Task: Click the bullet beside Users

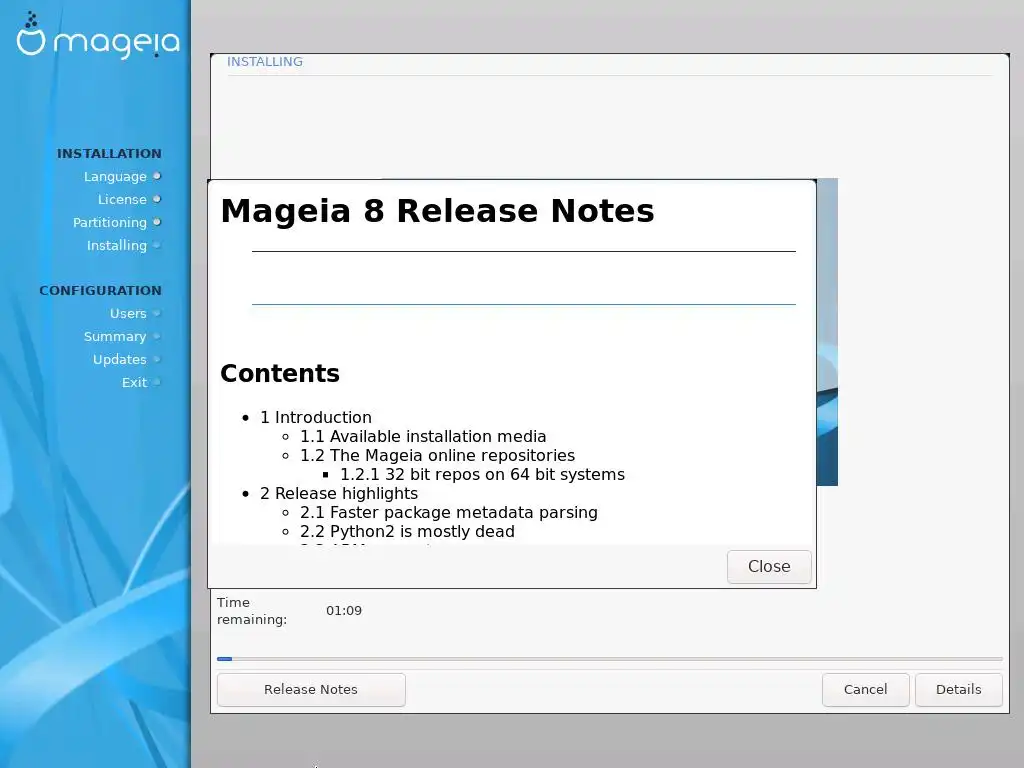Action: tap(157, 313)
